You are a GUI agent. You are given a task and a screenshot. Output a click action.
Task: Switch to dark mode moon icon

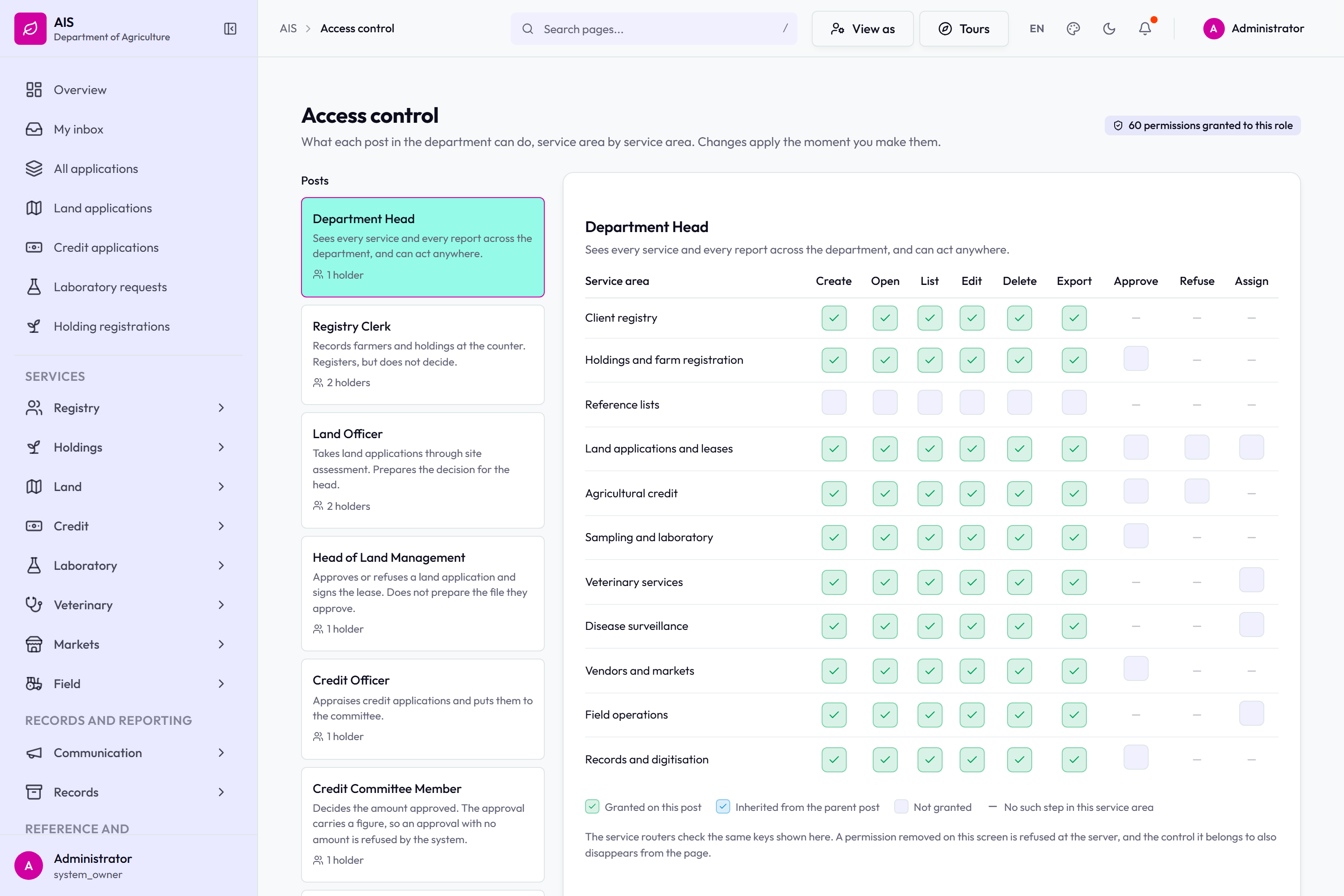[x=1109, y=29]
